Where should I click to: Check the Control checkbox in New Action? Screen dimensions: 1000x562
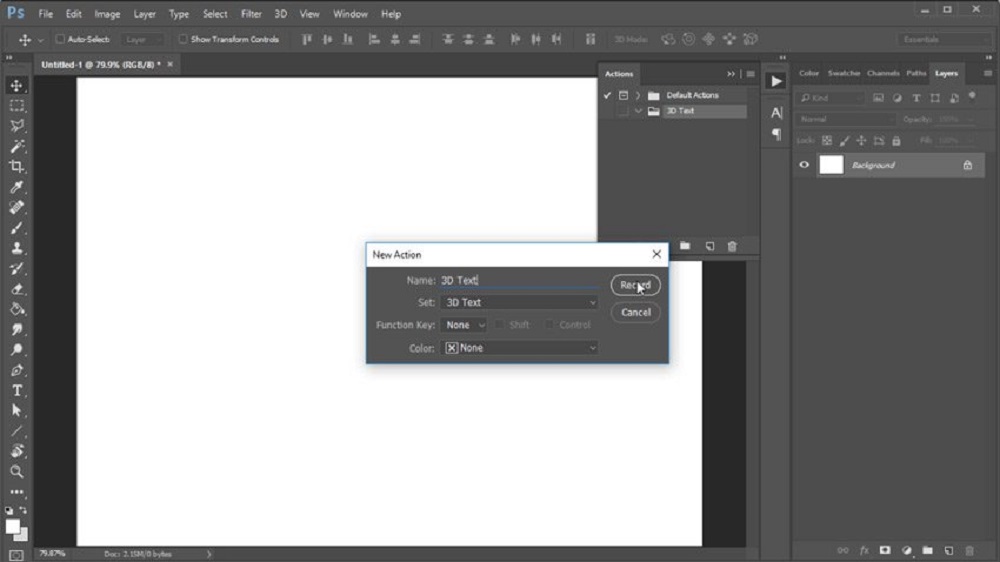click(x=549, y=325)
